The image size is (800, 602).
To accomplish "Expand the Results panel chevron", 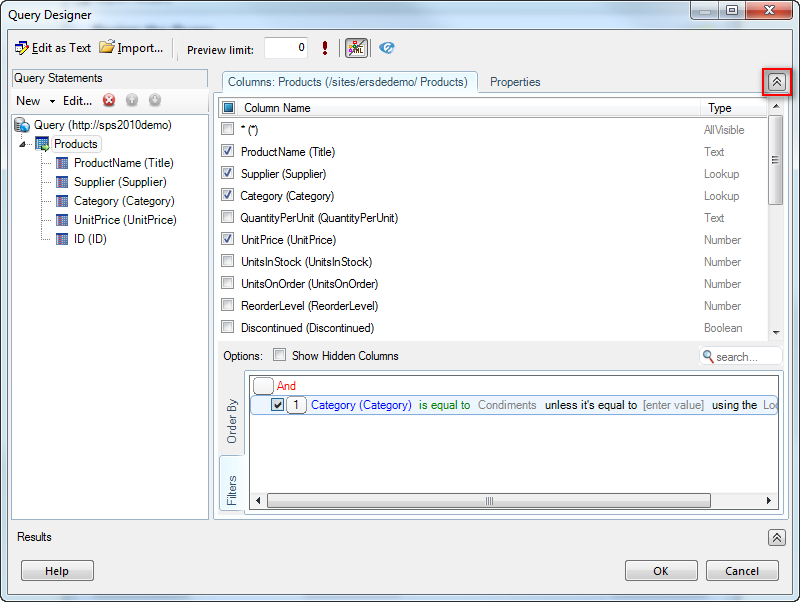I will (x=777, y=537).
